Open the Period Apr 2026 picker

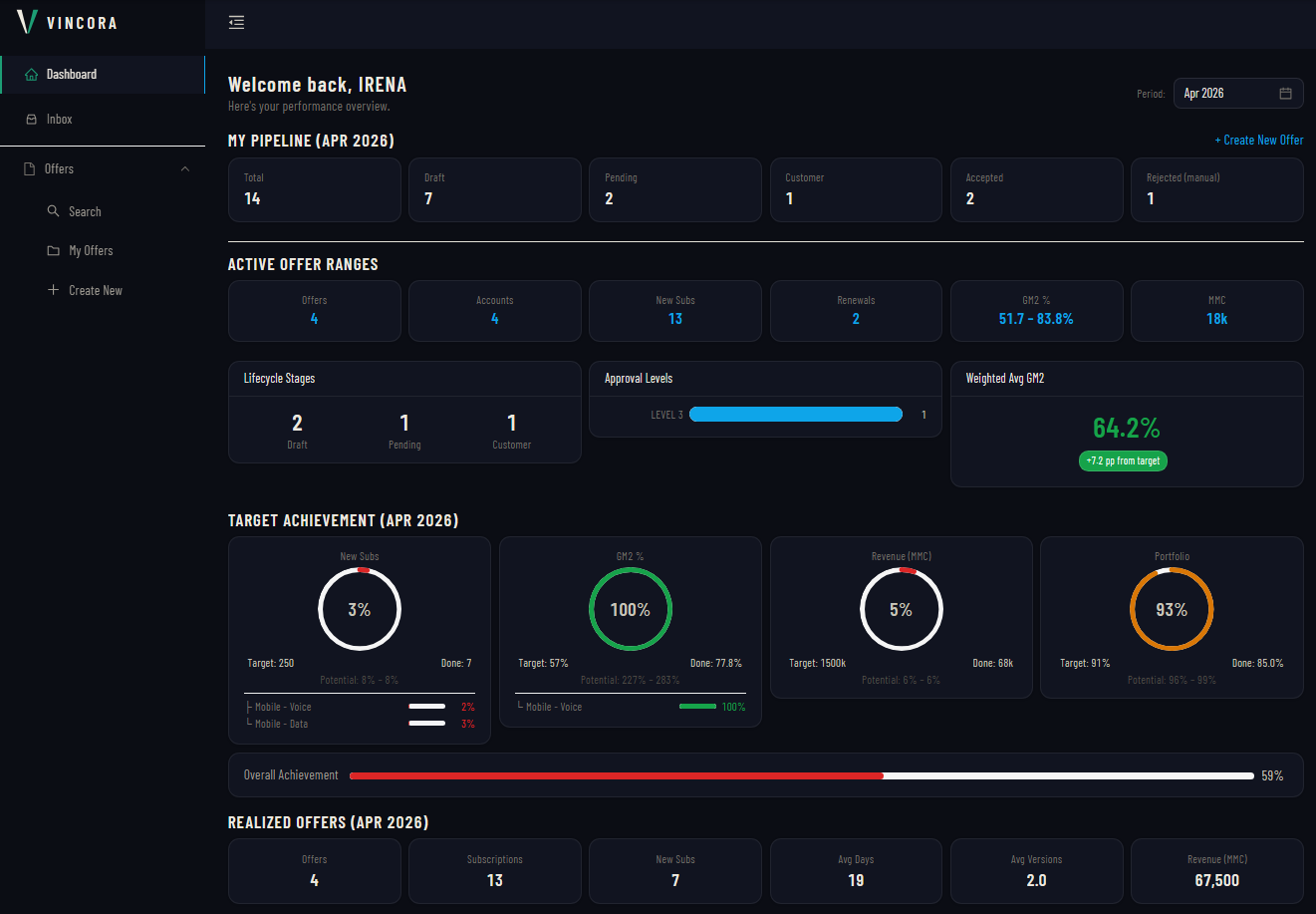1238,94
